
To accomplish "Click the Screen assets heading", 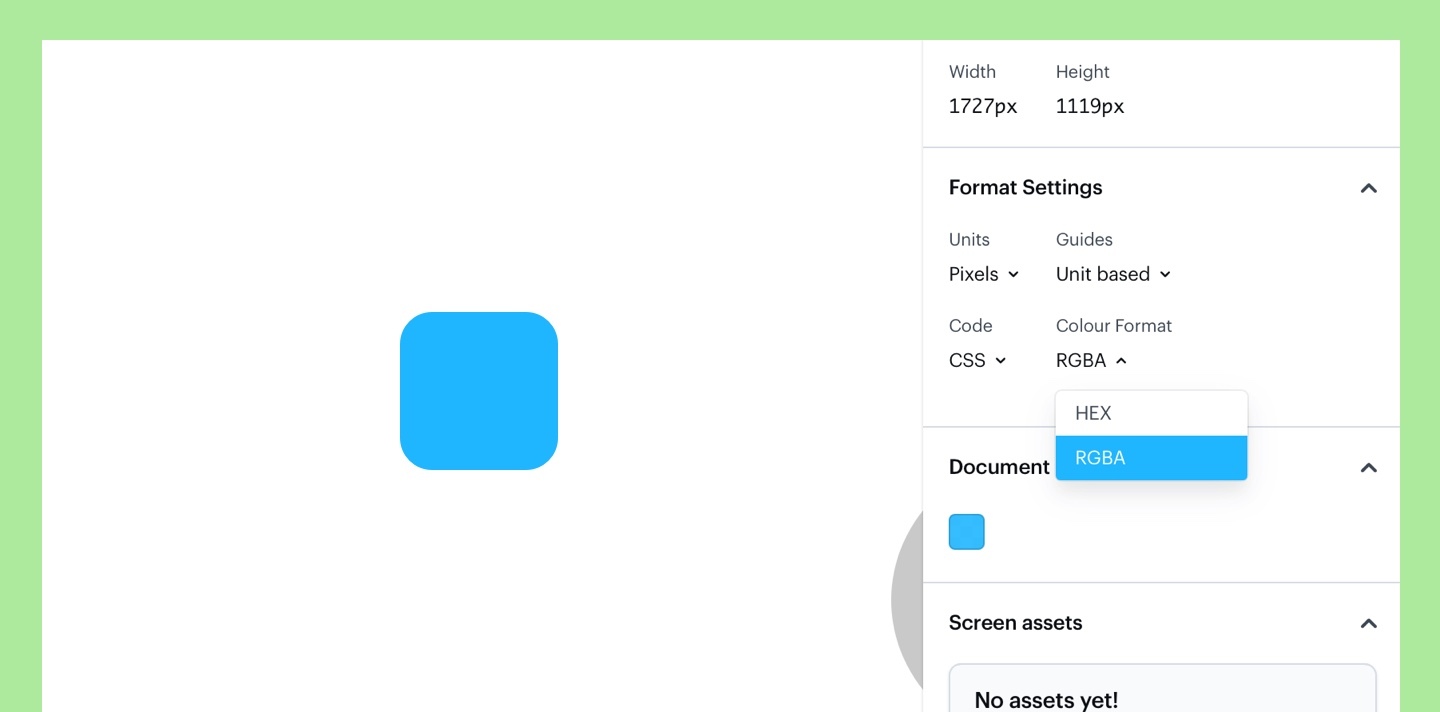I will pyautogui.click(x=1015, y=623).
